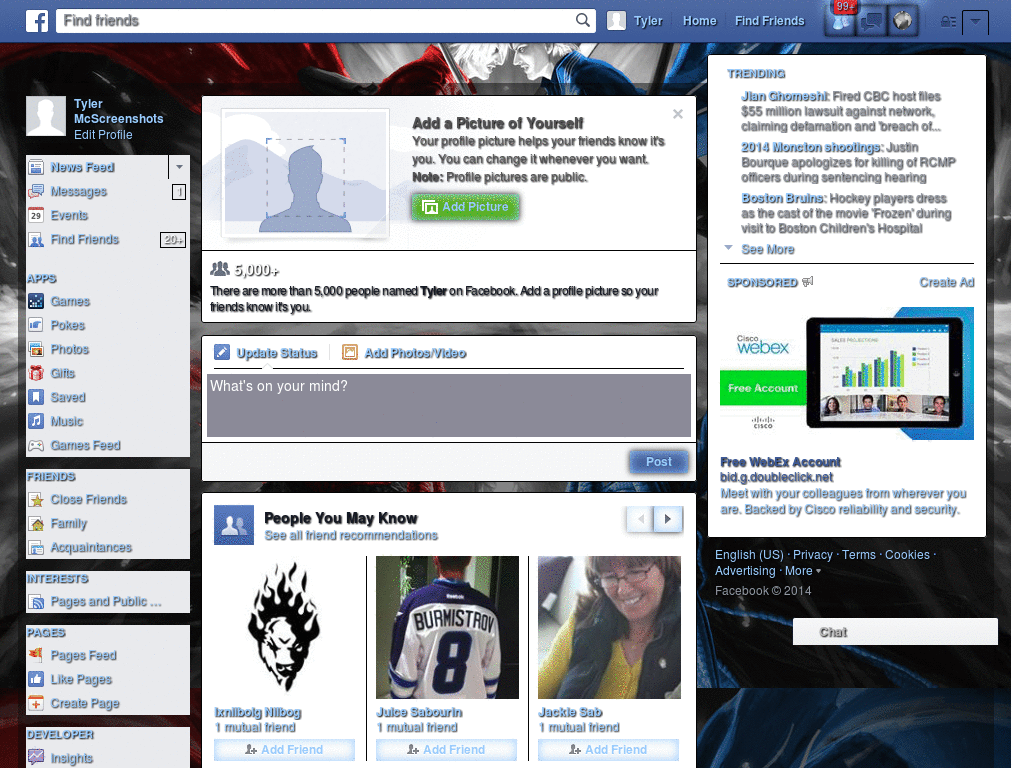1024x768 pixels.
Task: Click the Pokes icon
Action: (x=36, y=325)
